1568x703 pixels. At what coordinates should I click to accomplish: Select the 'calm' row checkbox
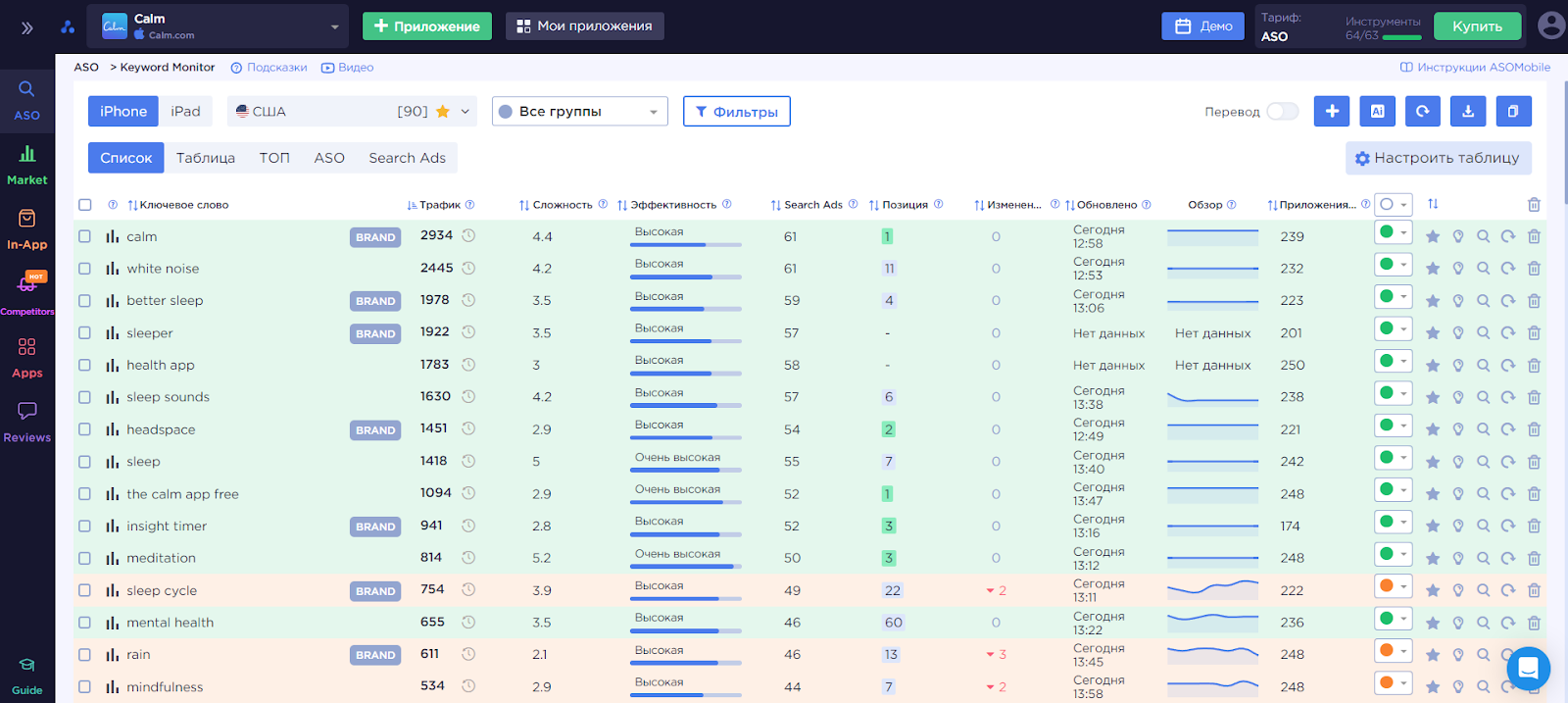85,236
